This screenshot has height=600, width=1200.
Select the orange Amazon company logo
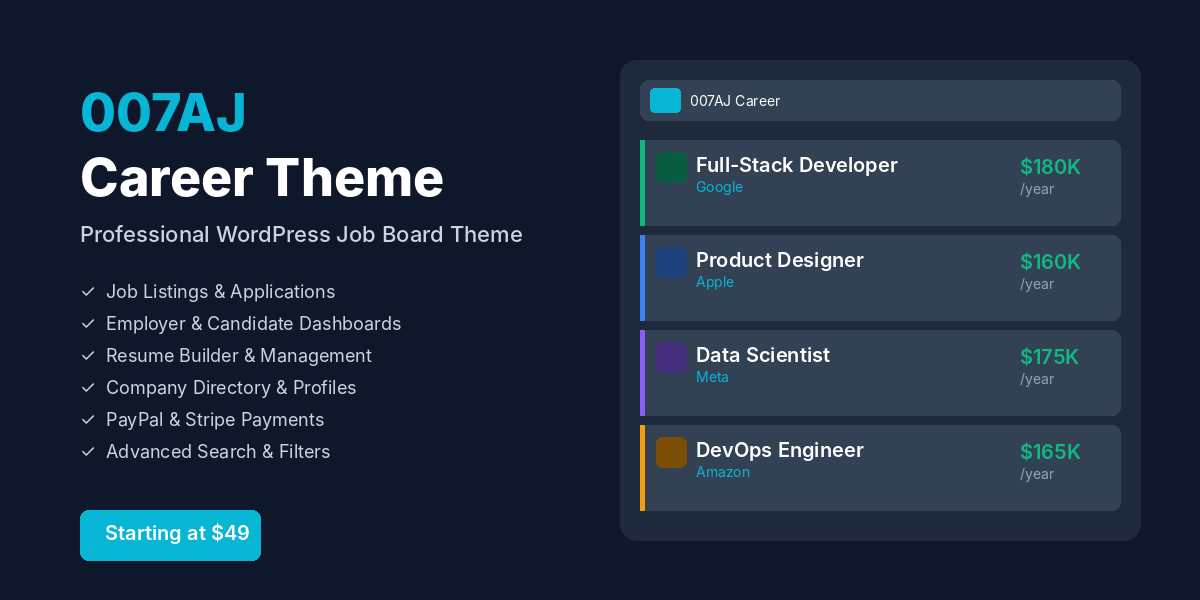672,452
